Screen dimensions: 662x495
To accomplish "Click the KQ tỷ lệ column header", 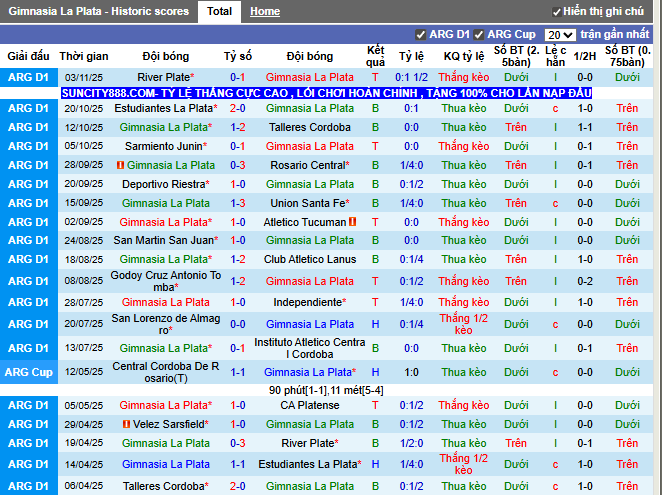I will click(464, 56).
